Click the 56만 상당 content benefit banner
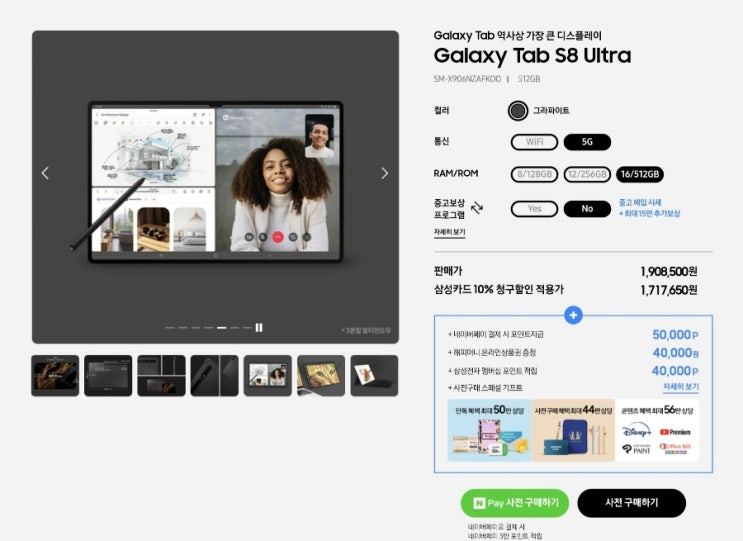This screenshot has width=743, height=541. pyautogui.click(x=657, y=431)
